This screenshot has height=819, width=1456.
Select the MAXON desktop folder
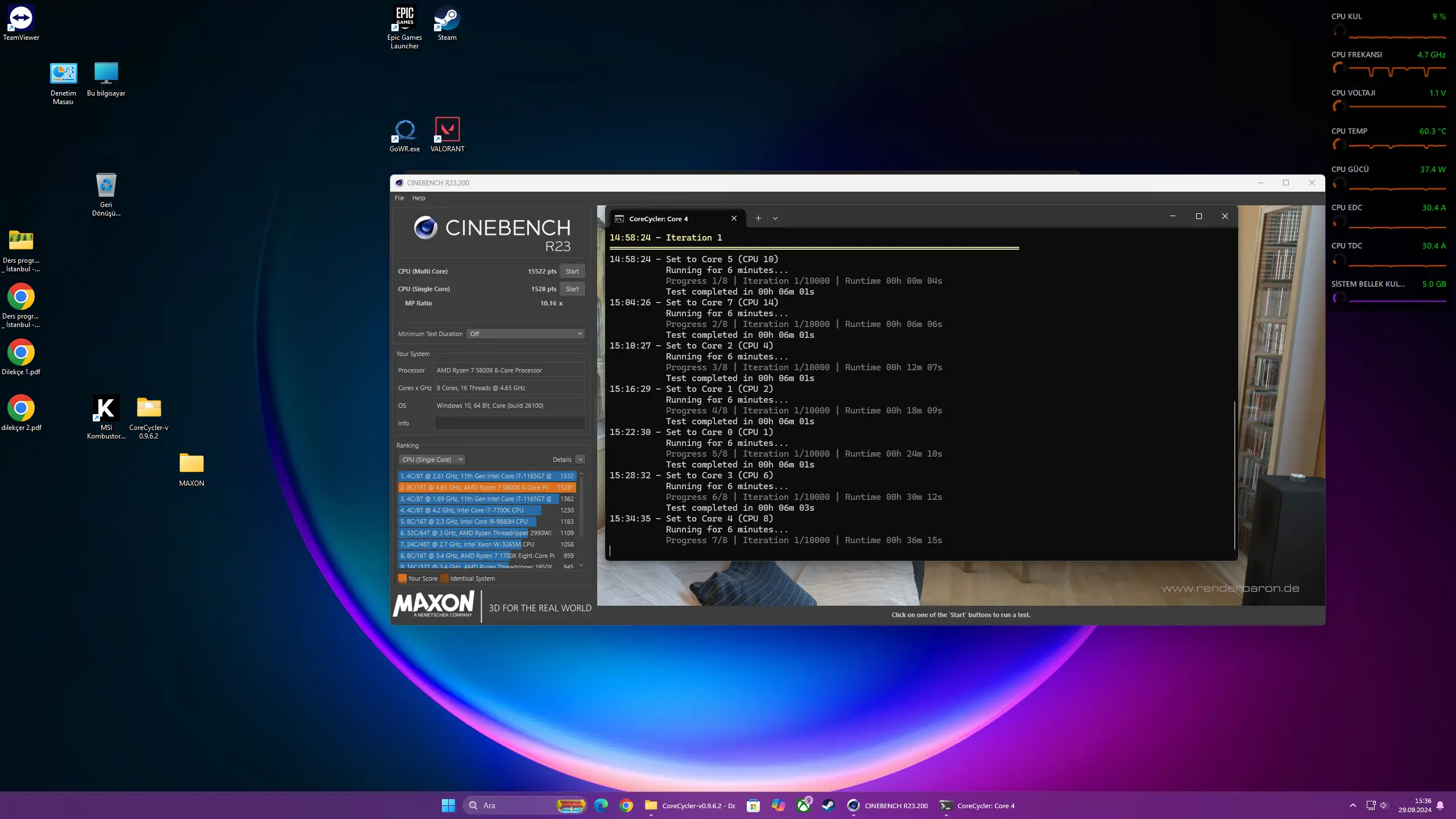pyautogui.click(x=192, y=469)
